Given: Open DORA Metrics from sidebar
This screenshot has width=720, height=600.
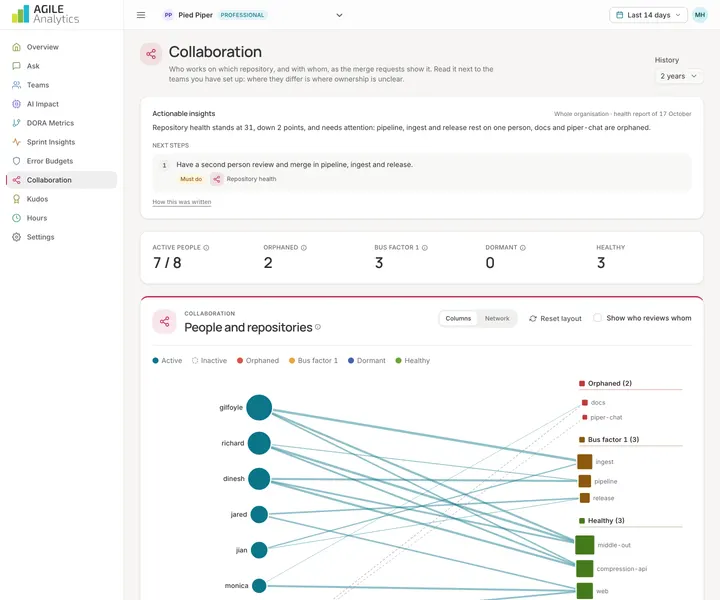Looking at the screenshot, I should pyautogui.click(x=61, y=123).
